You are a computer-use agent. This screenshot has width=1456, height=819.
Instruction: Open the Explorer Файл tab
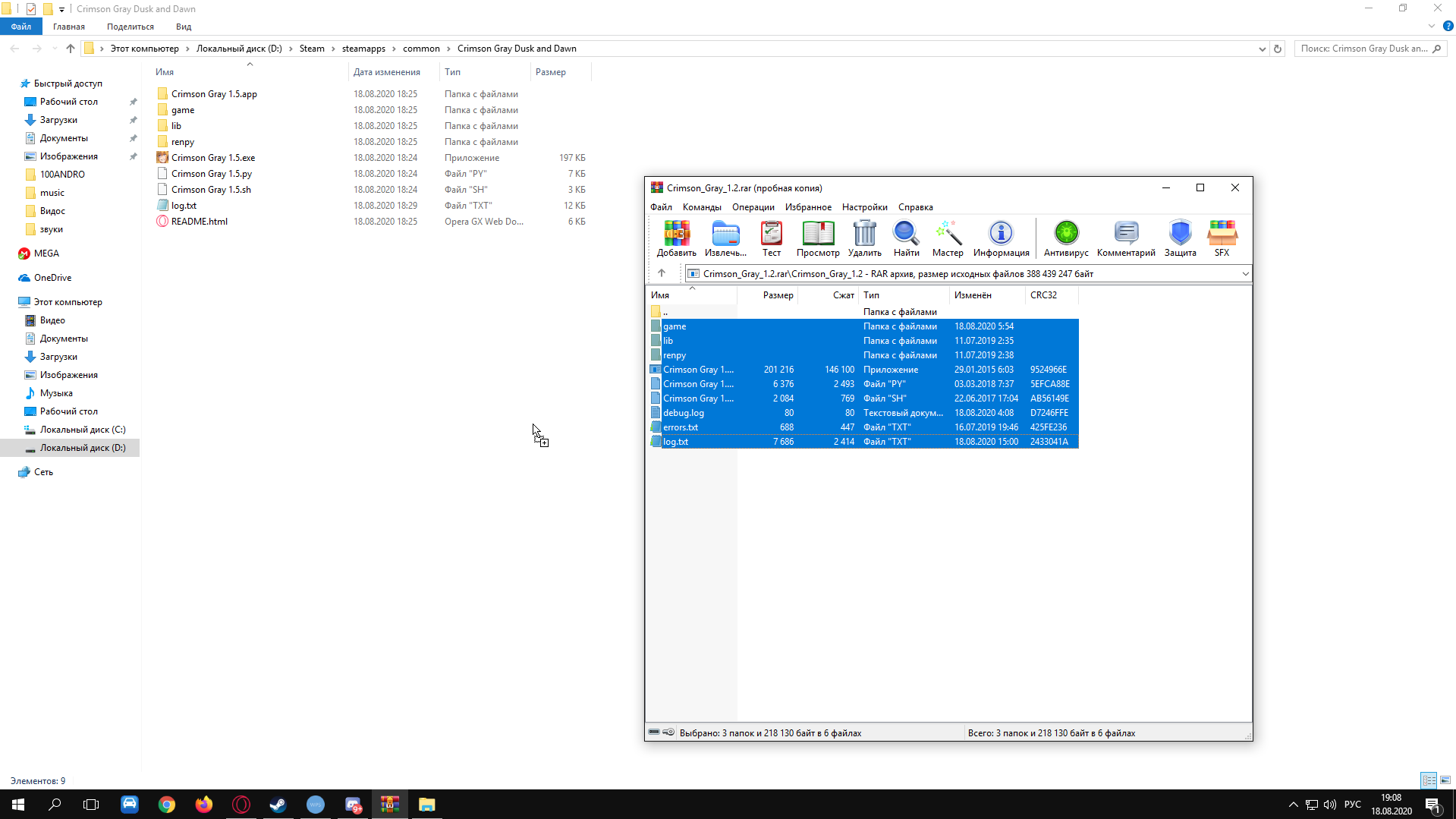point(21,27)
